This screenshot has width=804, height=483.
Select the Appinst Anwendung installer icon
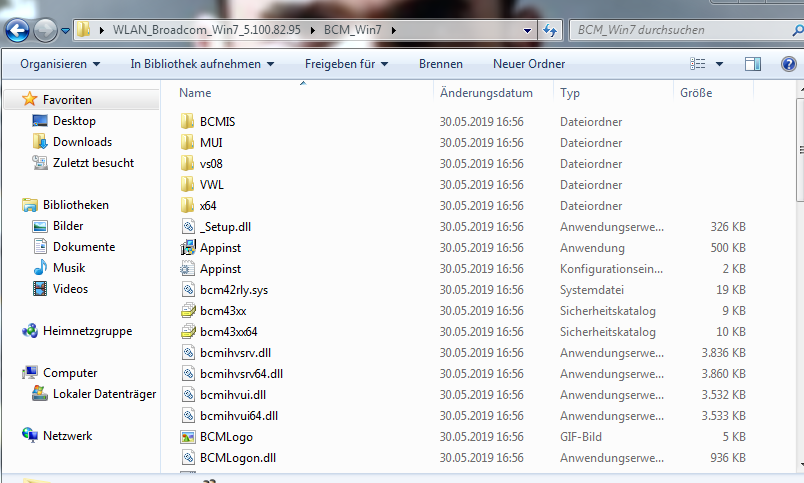188,248
